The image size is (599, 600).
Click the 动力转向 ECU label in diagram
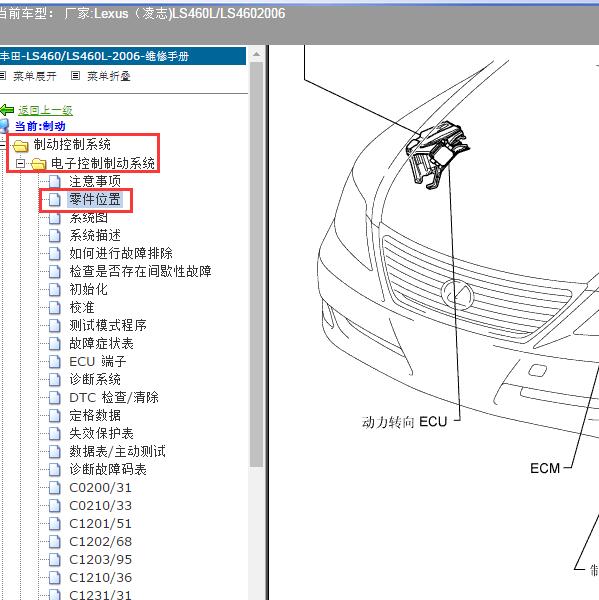405,421
